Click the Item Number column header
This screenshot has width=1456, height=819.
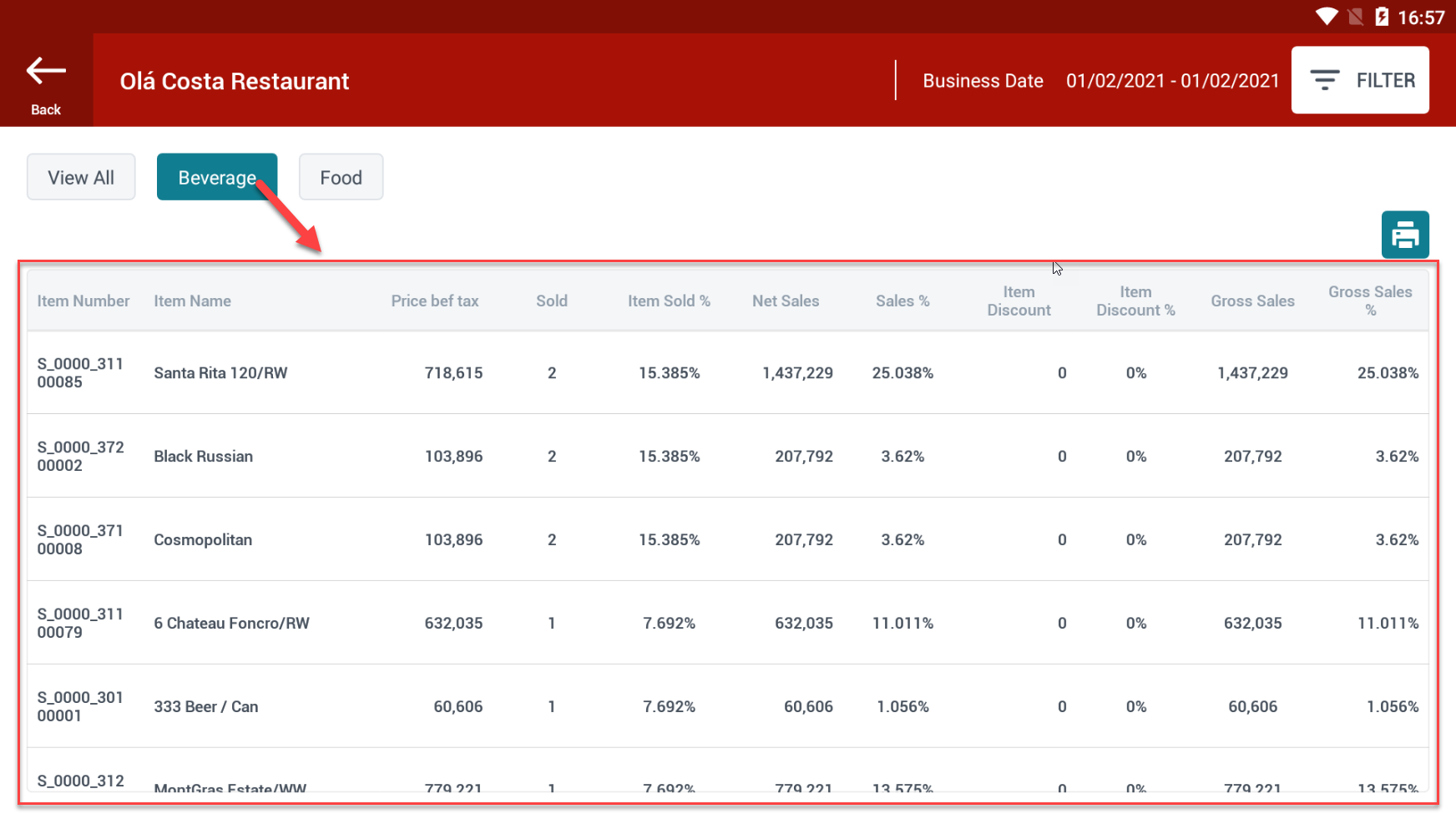click(83, 301)
